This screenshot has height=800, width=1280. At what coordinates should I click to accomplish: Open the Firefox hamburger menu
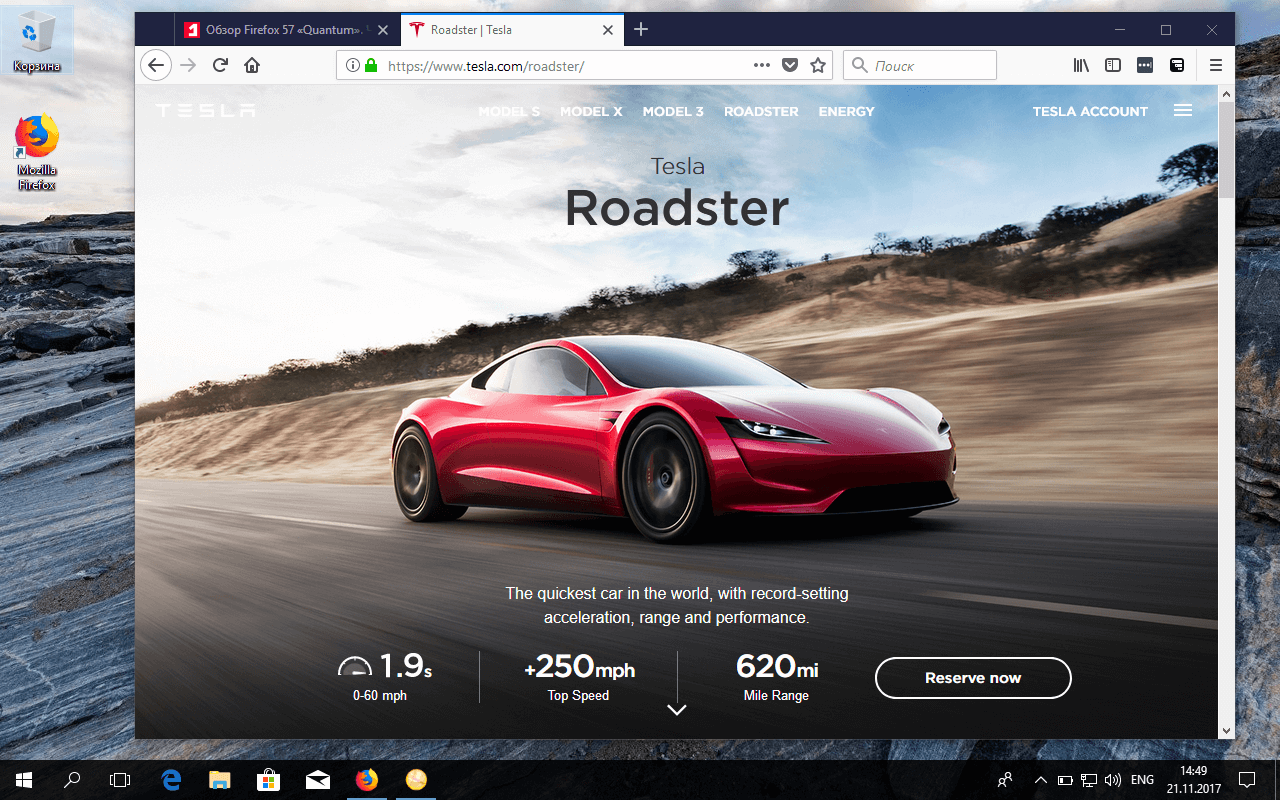click(x=1215, y=64)
